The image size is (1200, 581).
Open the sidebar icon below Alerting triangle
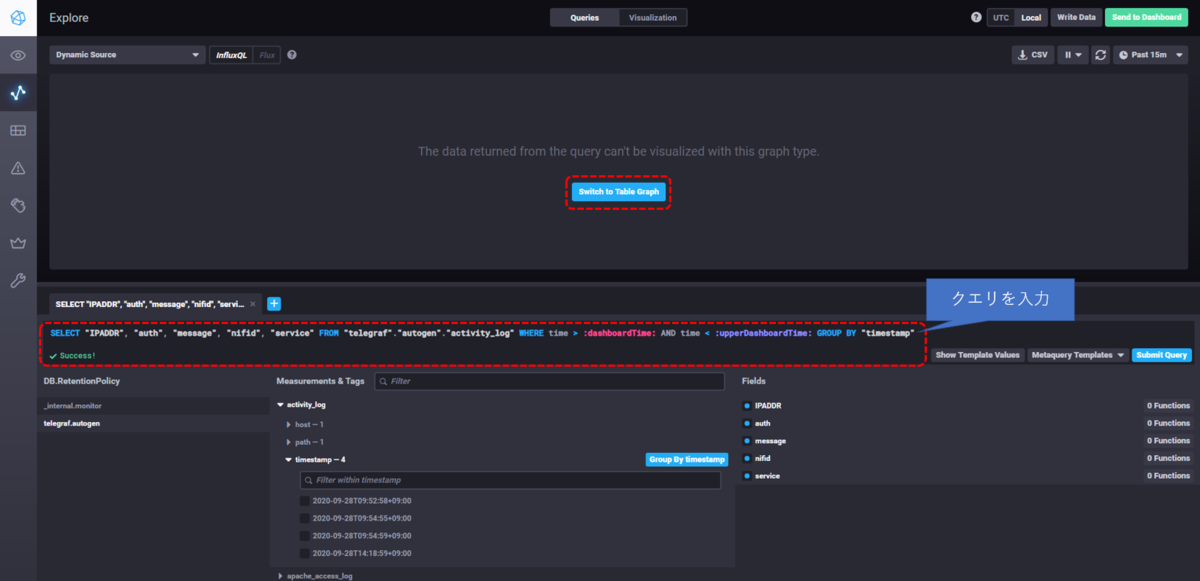[x=18, y=206]
